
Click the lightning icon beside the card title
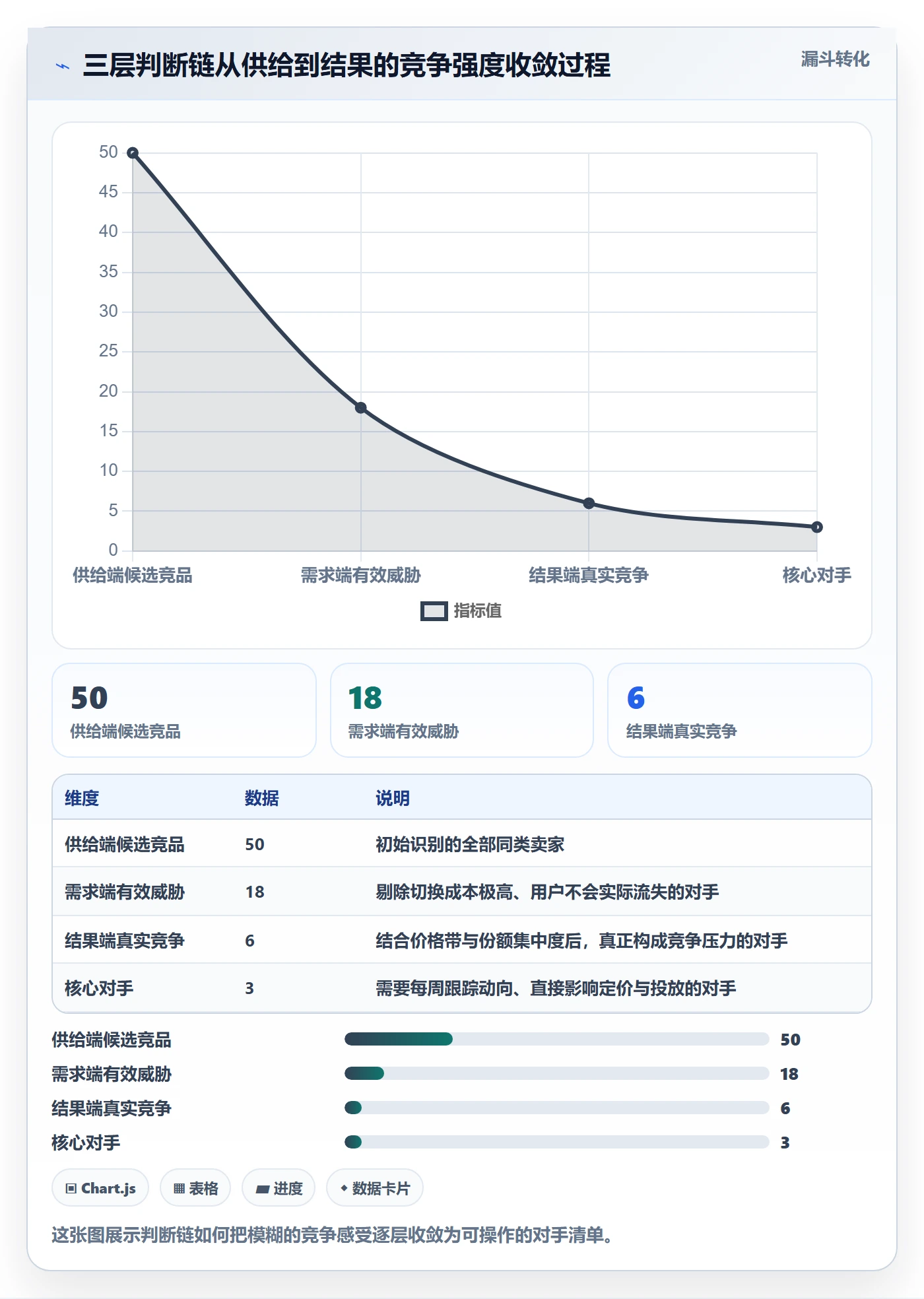pos(63,66)
